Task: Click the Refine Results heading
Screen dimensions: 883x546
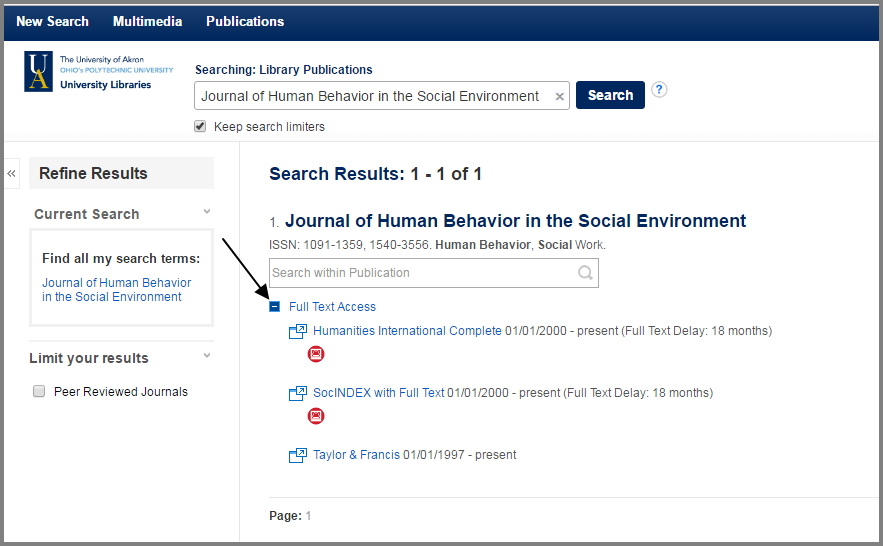Action: click(x=93, y=173)
